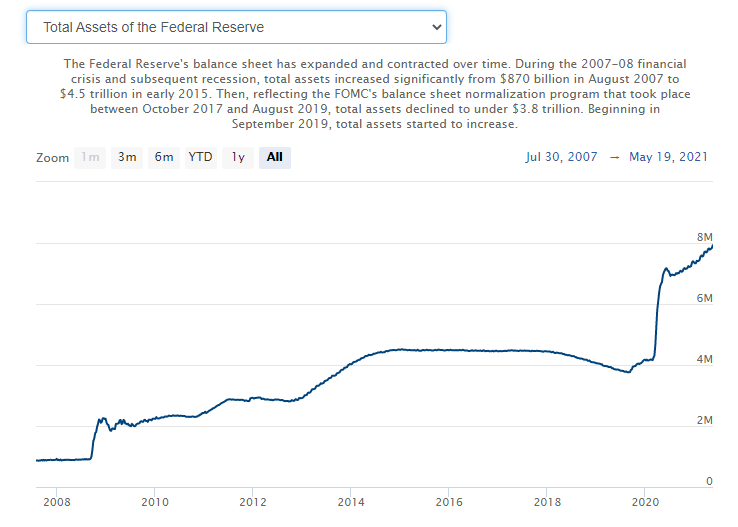738x527 pixels.
Task: Click the 2020 x-axis year label
Action: tap(645, 501)
